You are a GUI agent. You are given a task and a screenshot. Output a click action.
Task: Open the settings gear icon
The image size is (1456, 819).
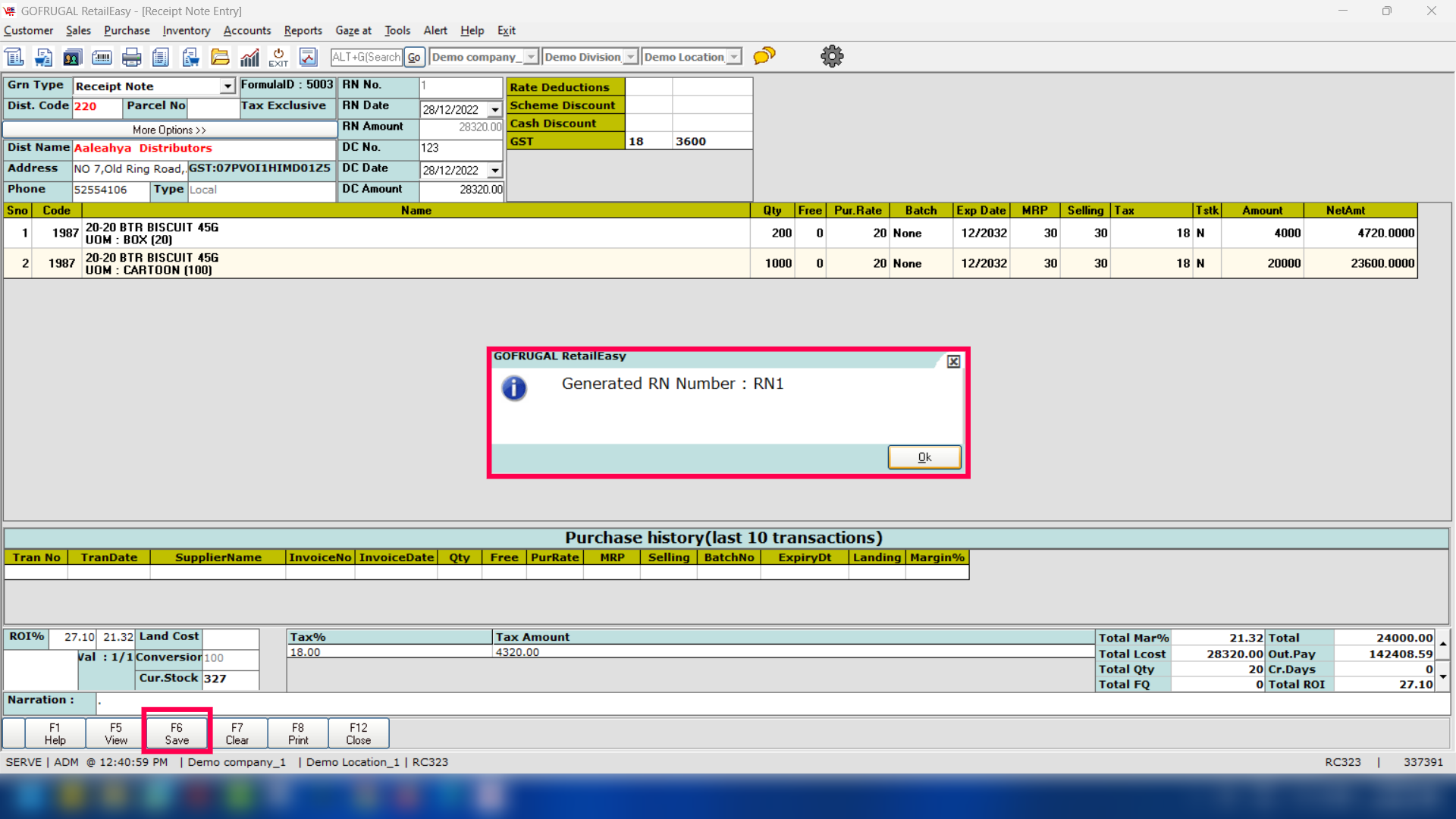(x=832, y=56)
